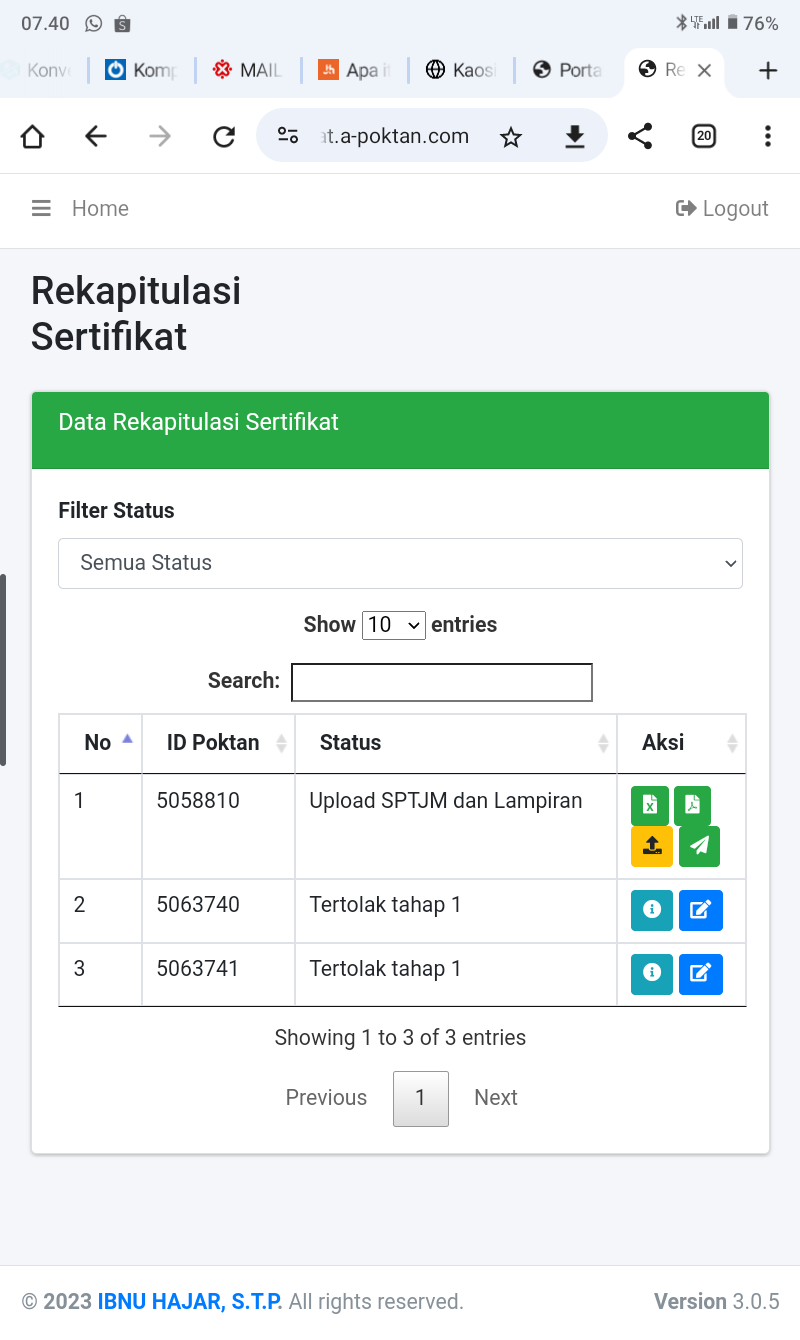Focus the Search input field
800x1340 pixels.
click(441, 682)
